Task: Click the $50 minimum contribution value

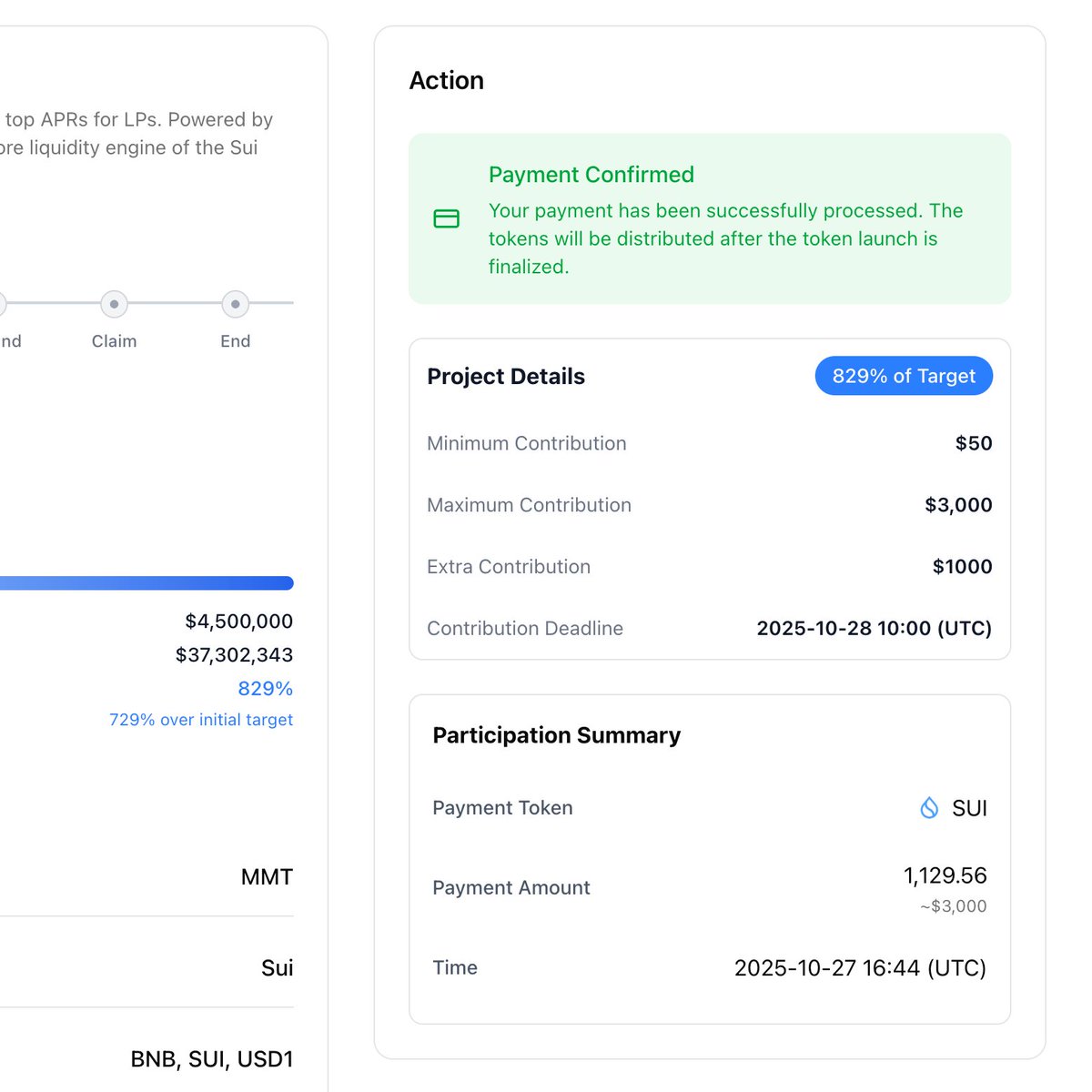Action: (x=974, y=443)
